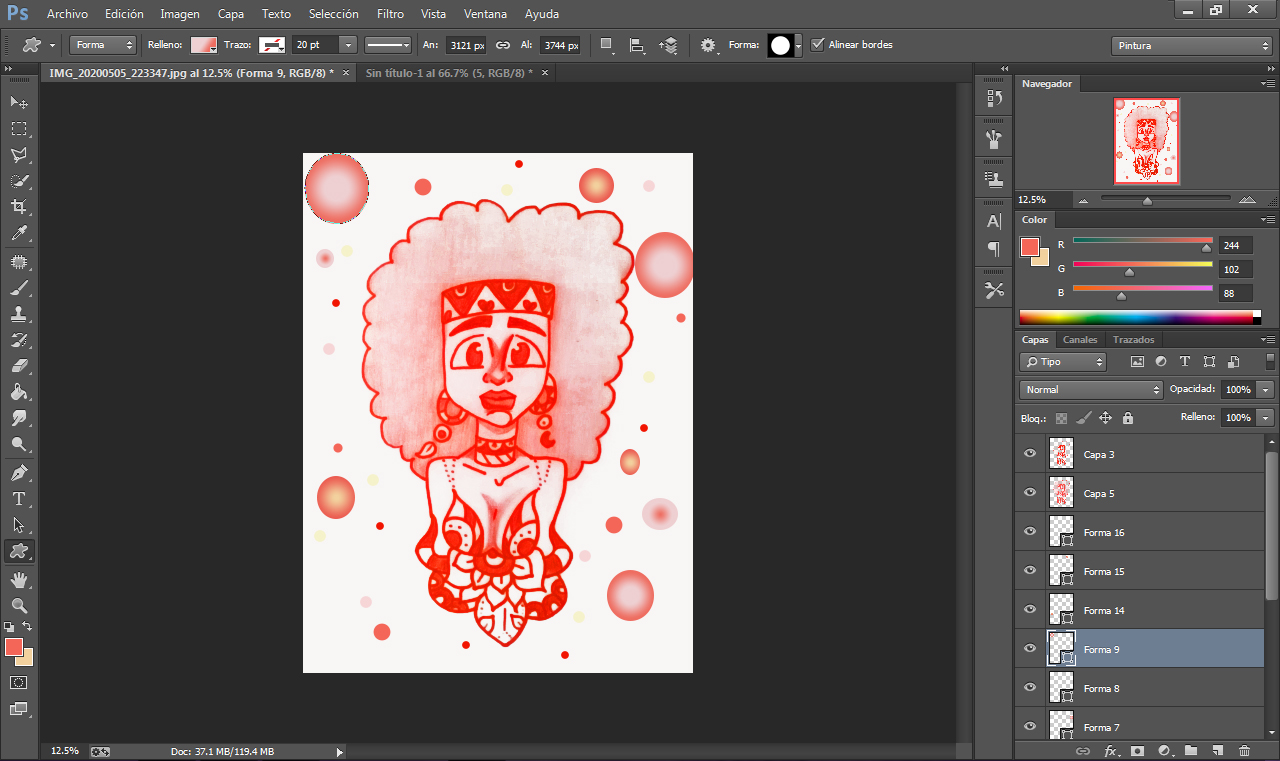Switch to Sin título-1 document tab
Image resolution: width=1280 pixels, height=761 pixels.
449,73
